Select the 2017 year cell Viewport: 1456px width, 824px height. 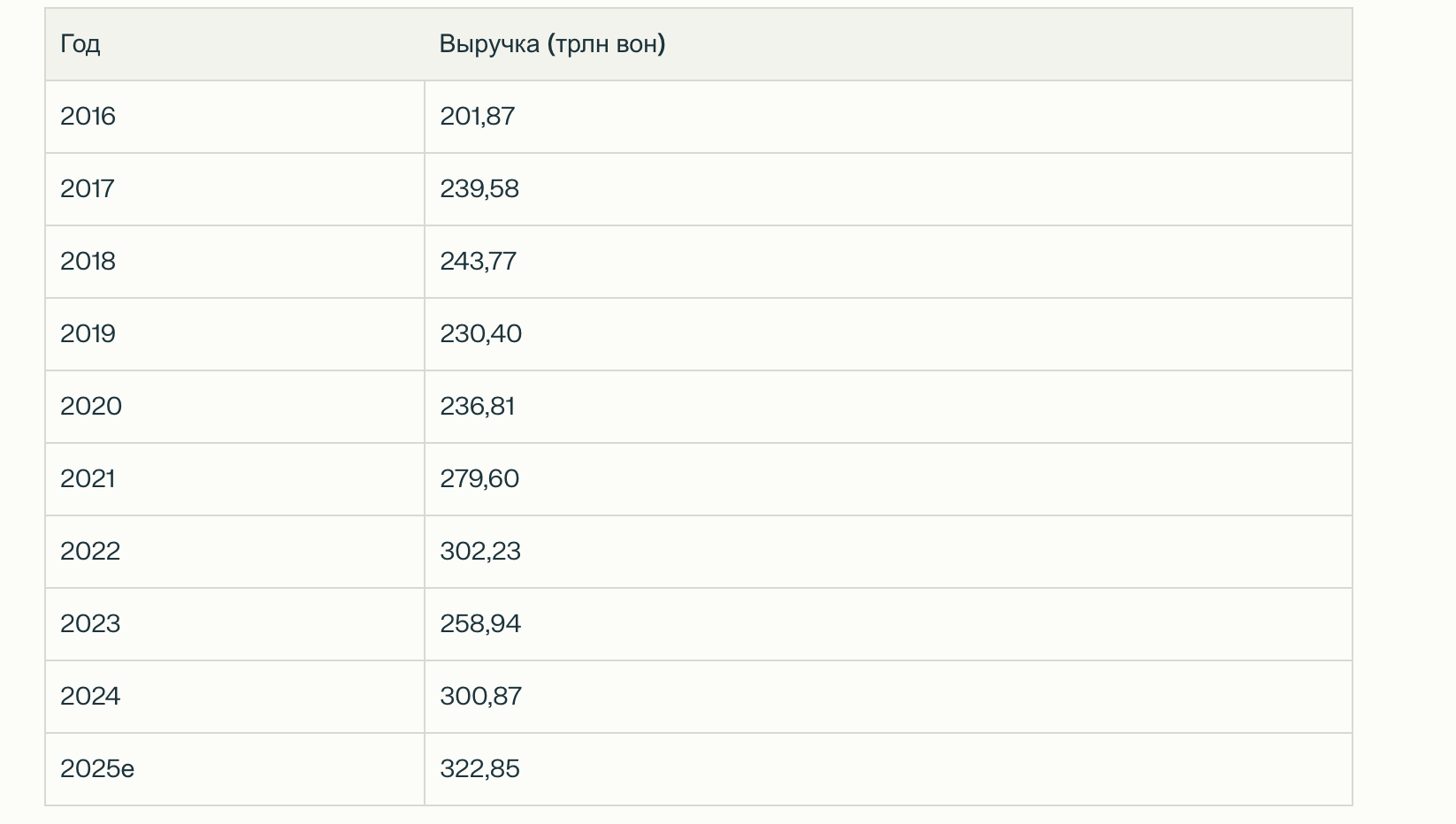88,189
